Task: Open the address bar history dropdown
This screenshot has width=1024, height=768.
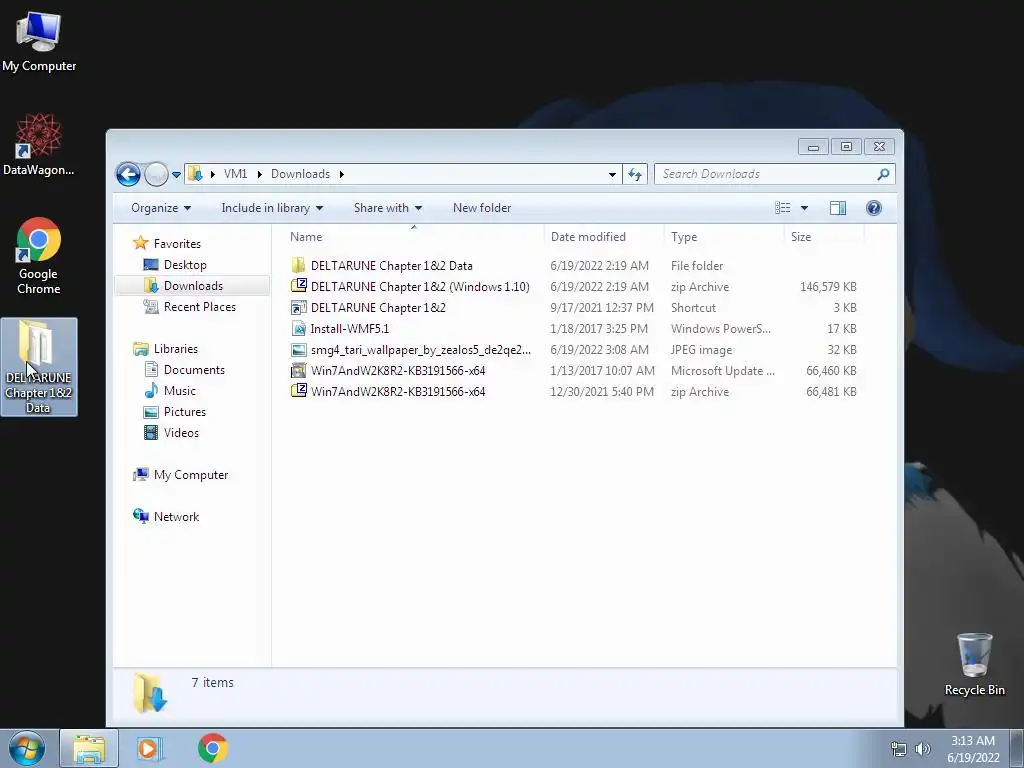Action: point(612,174)
